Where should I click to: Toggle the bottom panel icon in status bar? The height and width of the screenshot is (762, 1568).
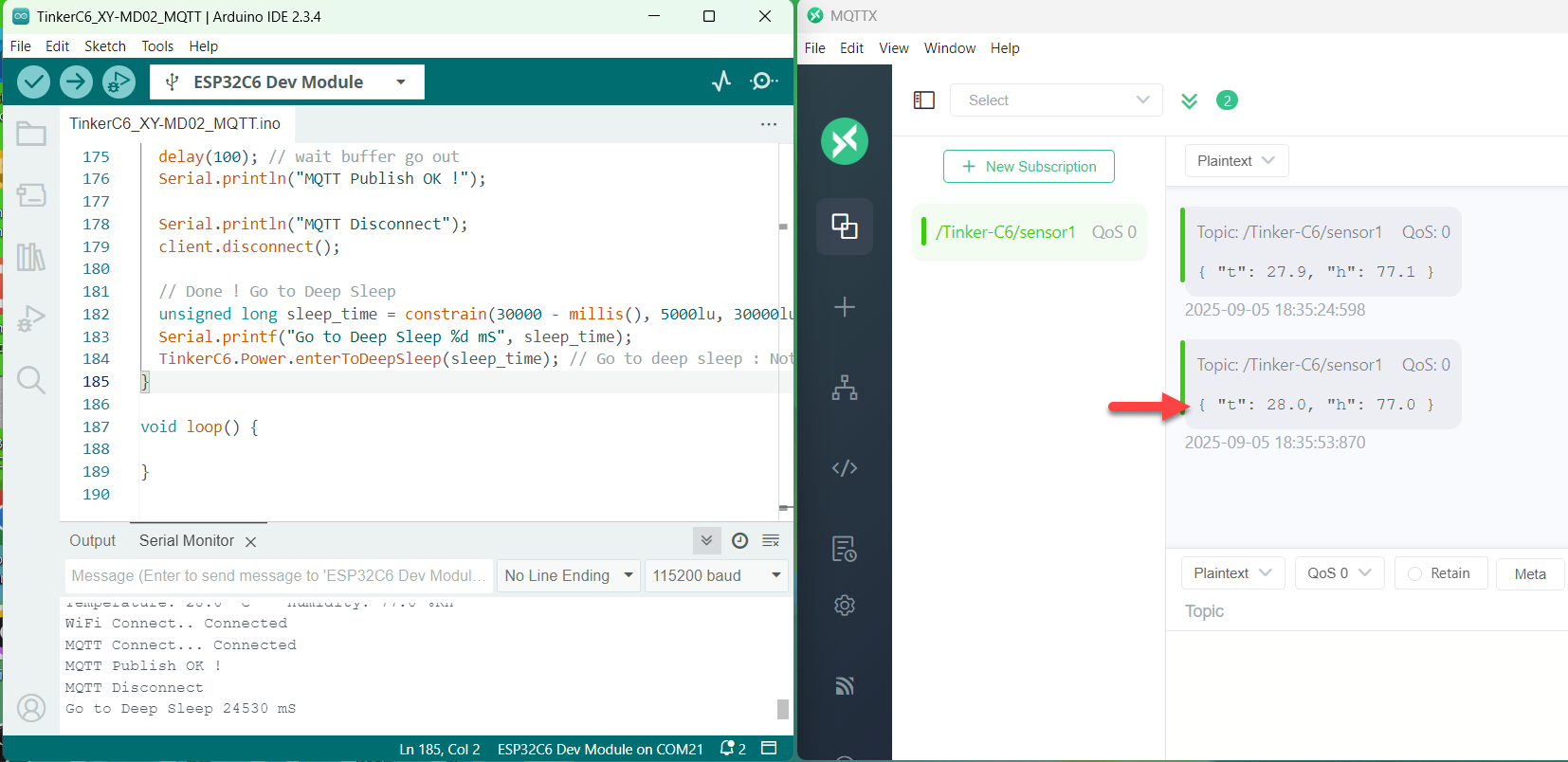click(x=769, y=749)
